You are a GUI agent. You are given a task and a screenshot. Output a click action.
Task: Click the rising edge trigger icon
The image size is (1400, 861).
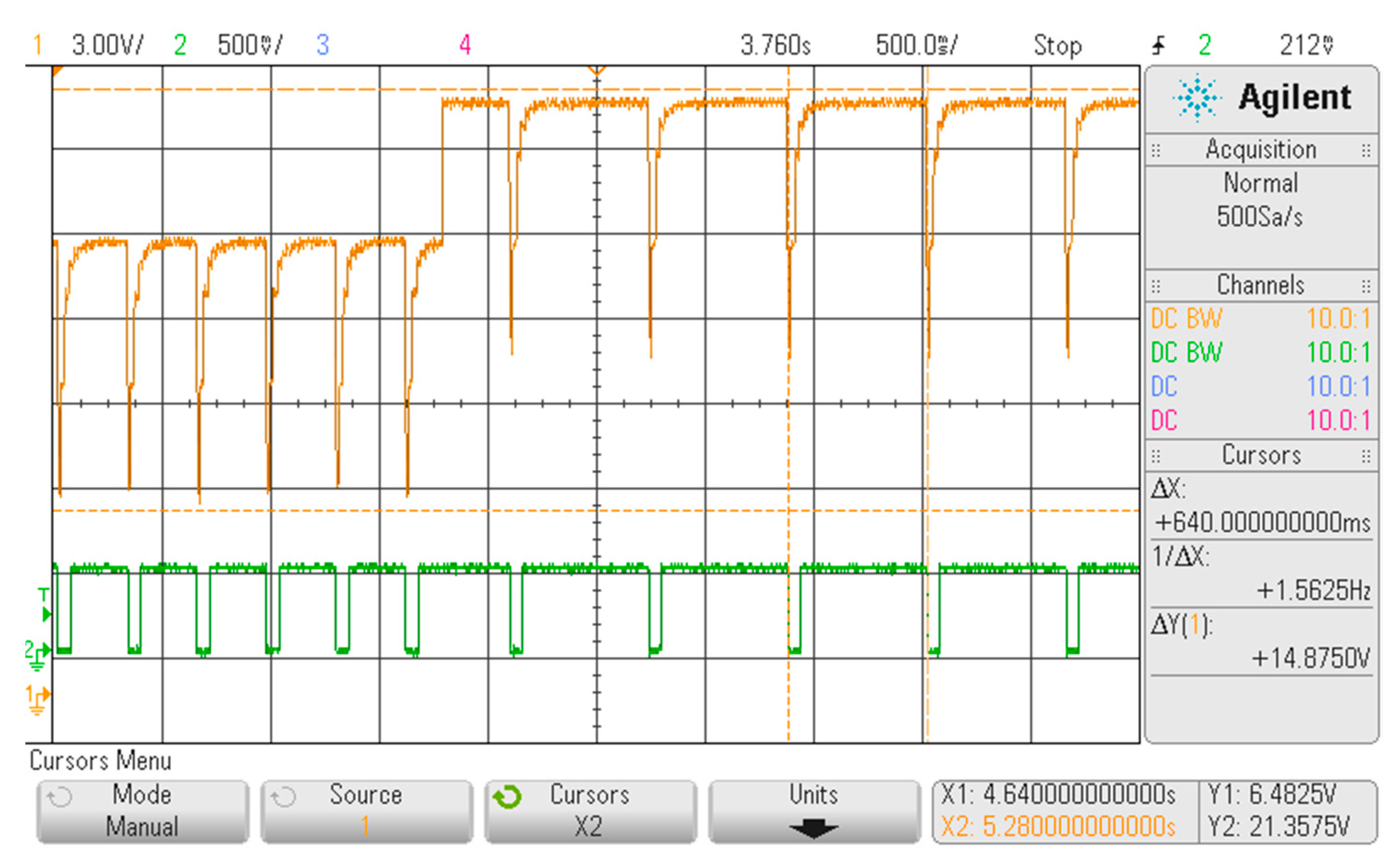coord(1158,45)
